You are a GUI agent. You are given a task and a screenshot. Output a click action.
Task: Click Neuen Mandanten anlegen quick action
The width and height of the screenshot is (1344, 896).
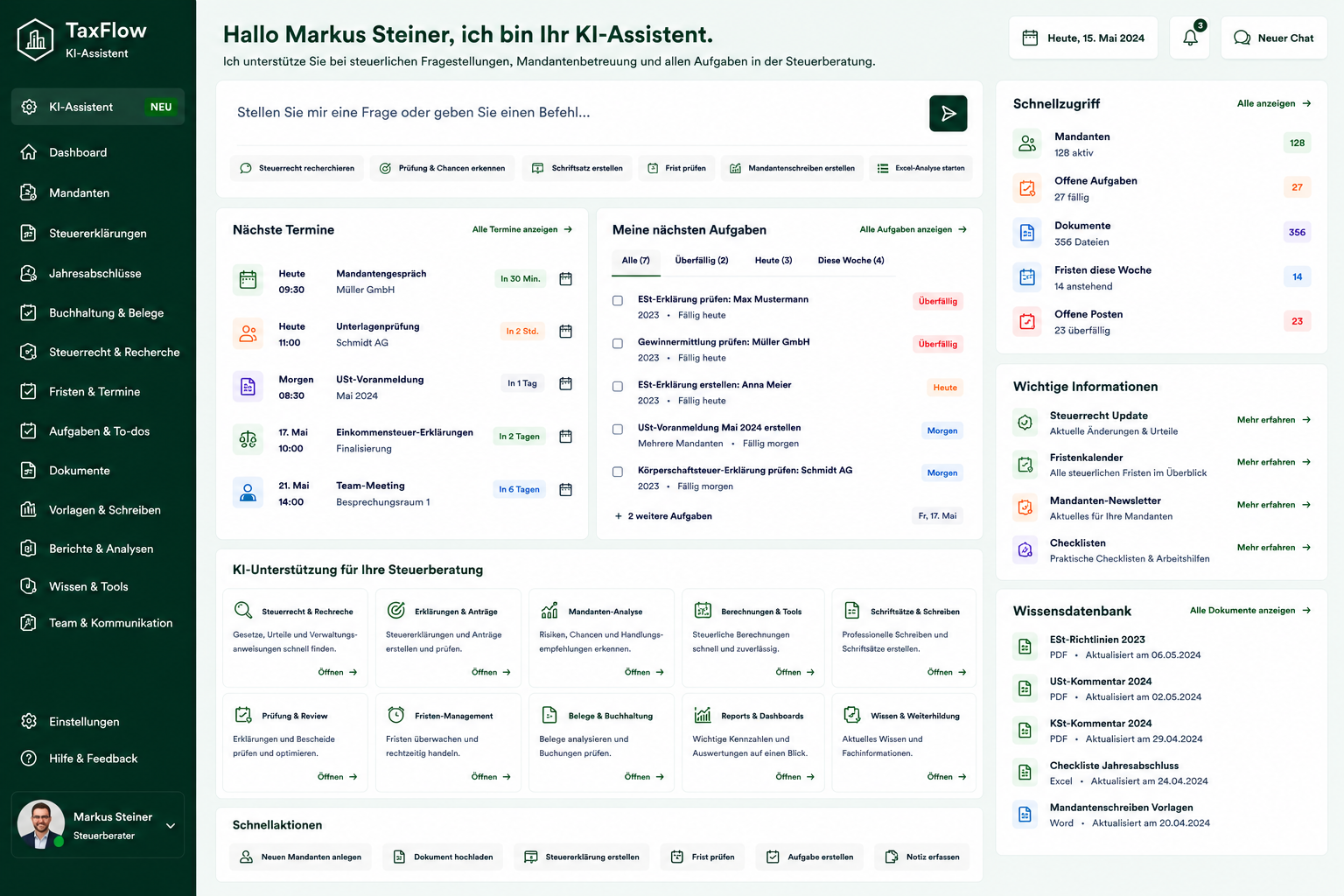point(301,857)
